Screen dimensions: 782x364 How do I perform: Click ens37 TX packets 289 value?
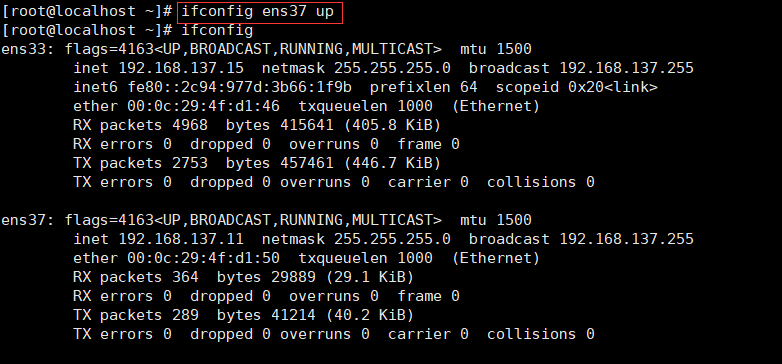coord(186,315)
